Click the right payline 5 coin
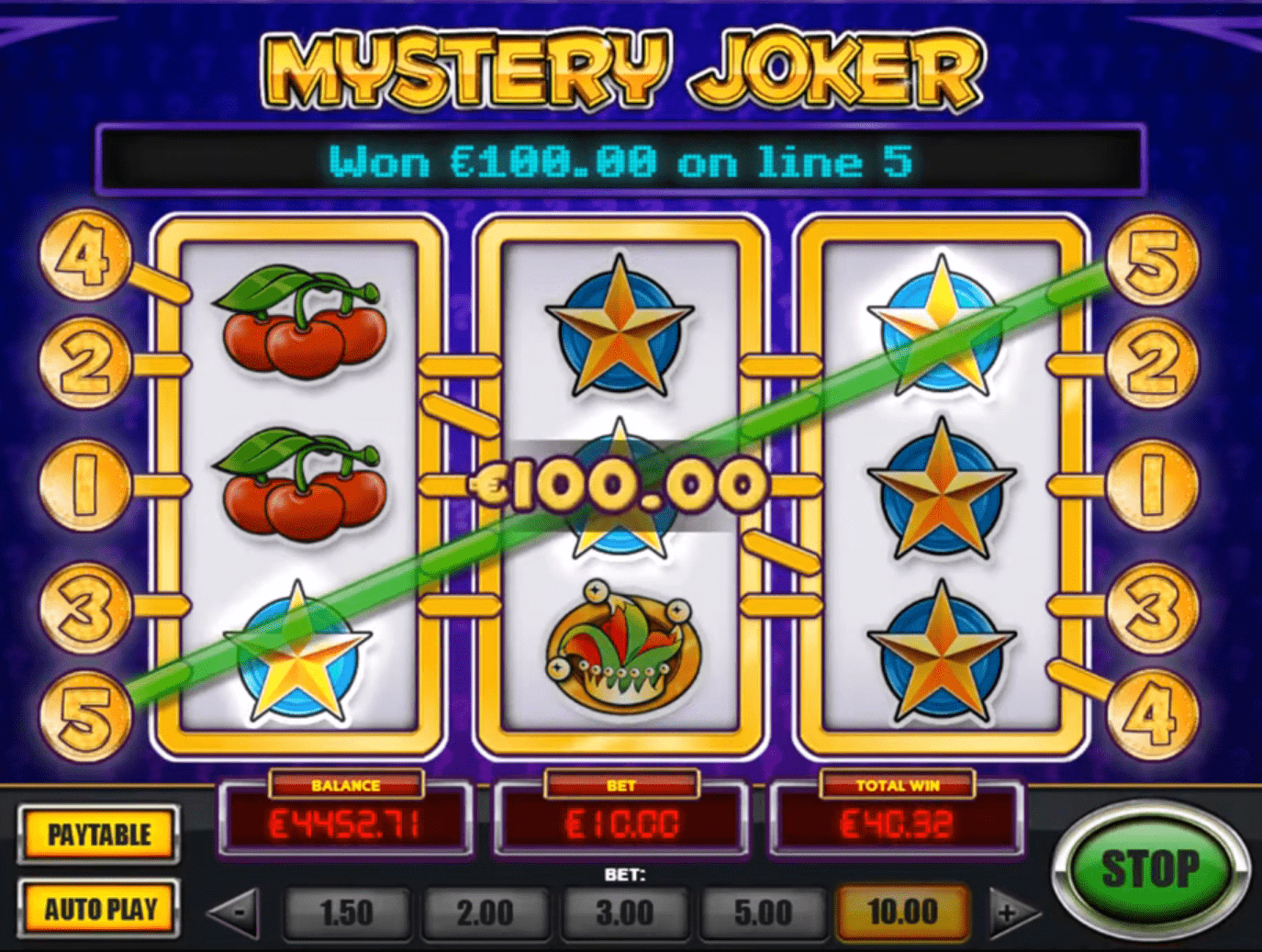 coord(1152,259)
